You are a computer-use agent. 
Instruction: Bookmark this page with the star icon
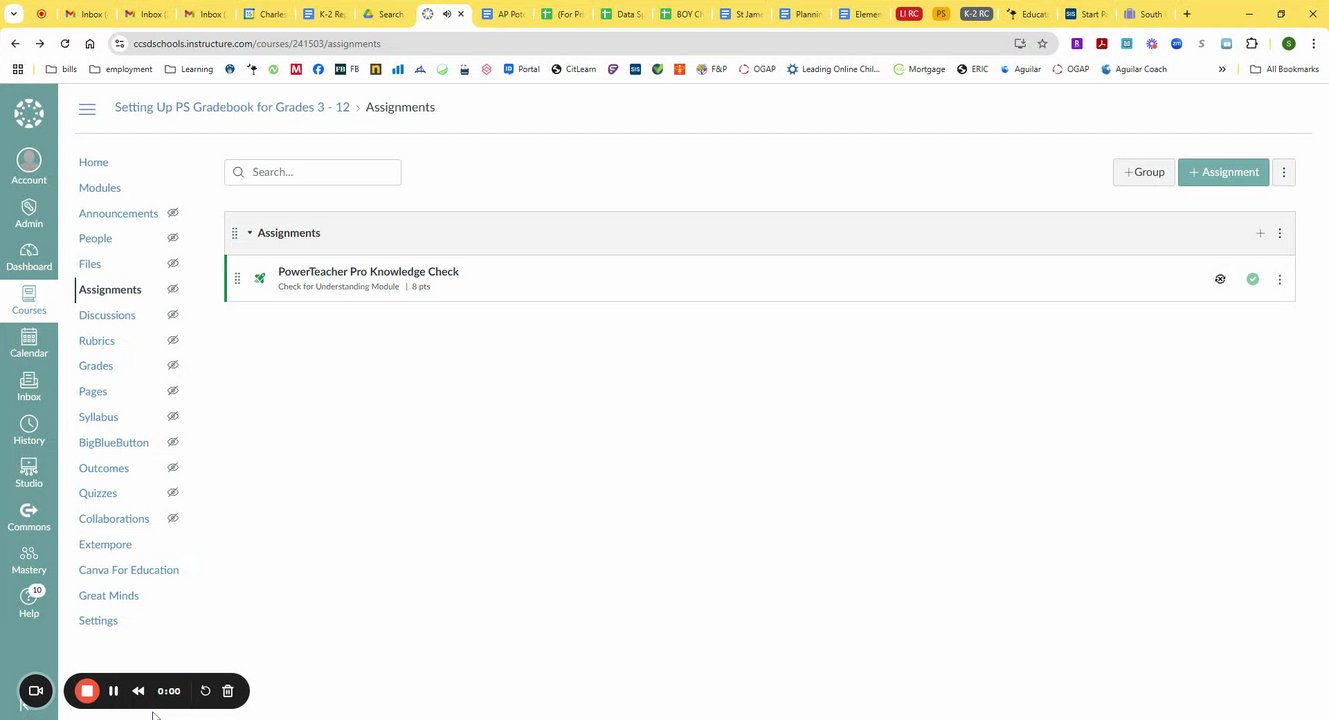coord(1042,44)
